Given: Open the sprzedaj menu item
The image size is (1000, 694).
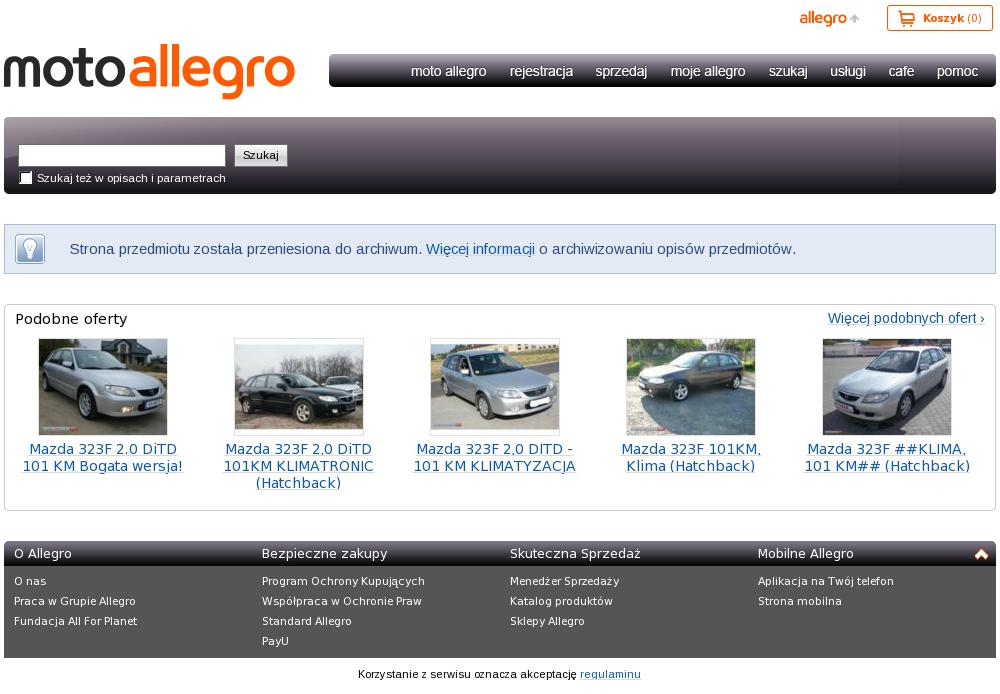Looking at the screenshot, I should click(x=621, y=71).
